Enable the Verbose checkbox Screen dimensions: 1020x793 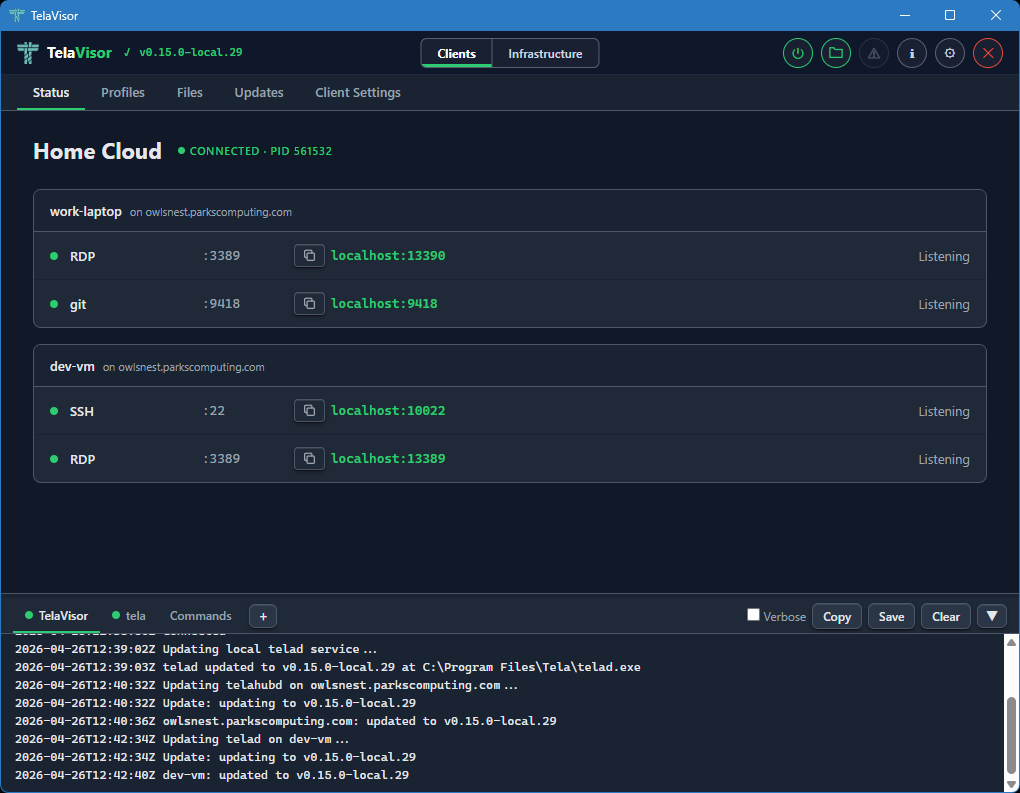point(753,615)
